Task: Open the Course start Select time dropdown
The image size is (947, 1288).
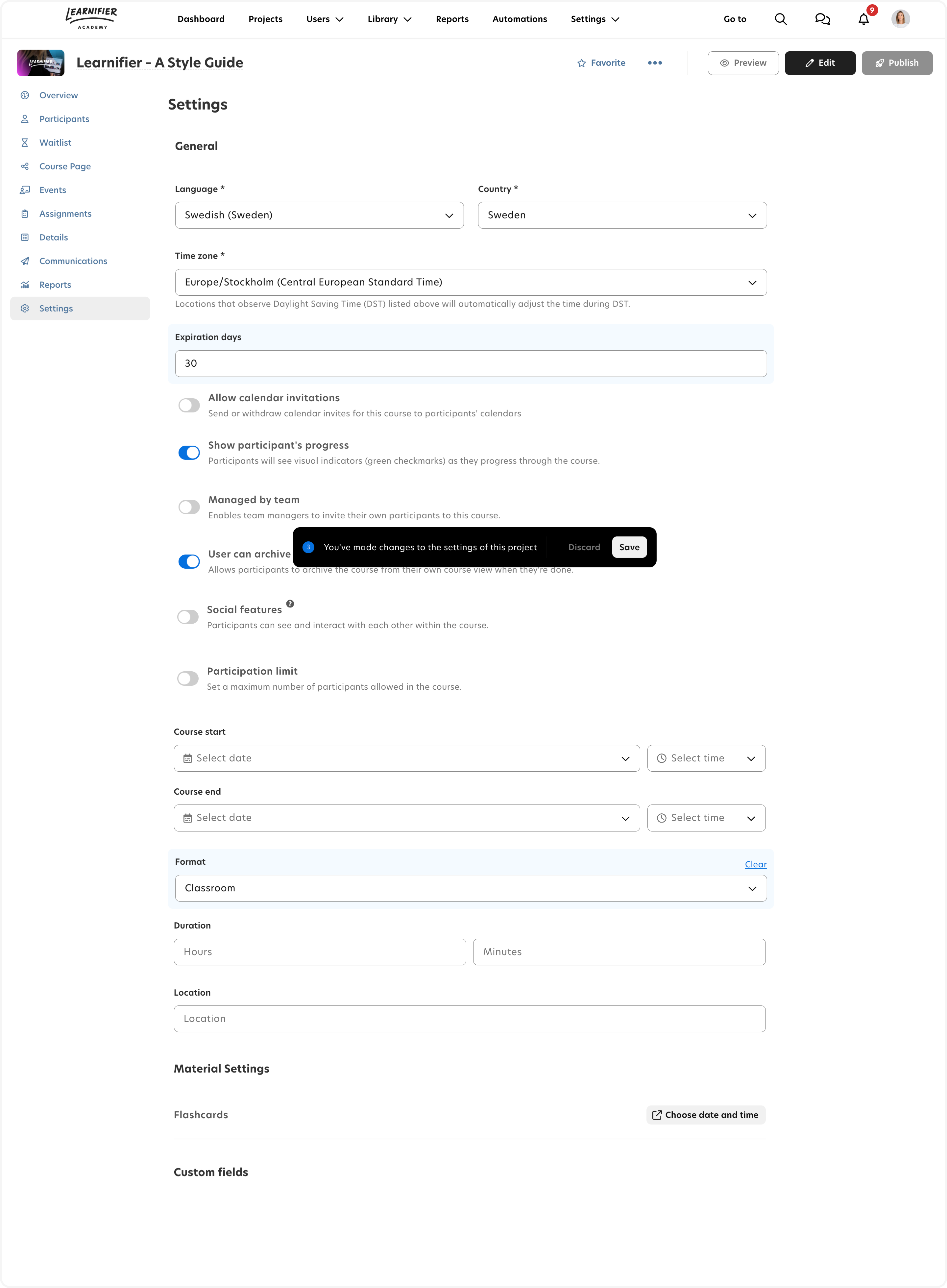Action: (x=706, y=758)
